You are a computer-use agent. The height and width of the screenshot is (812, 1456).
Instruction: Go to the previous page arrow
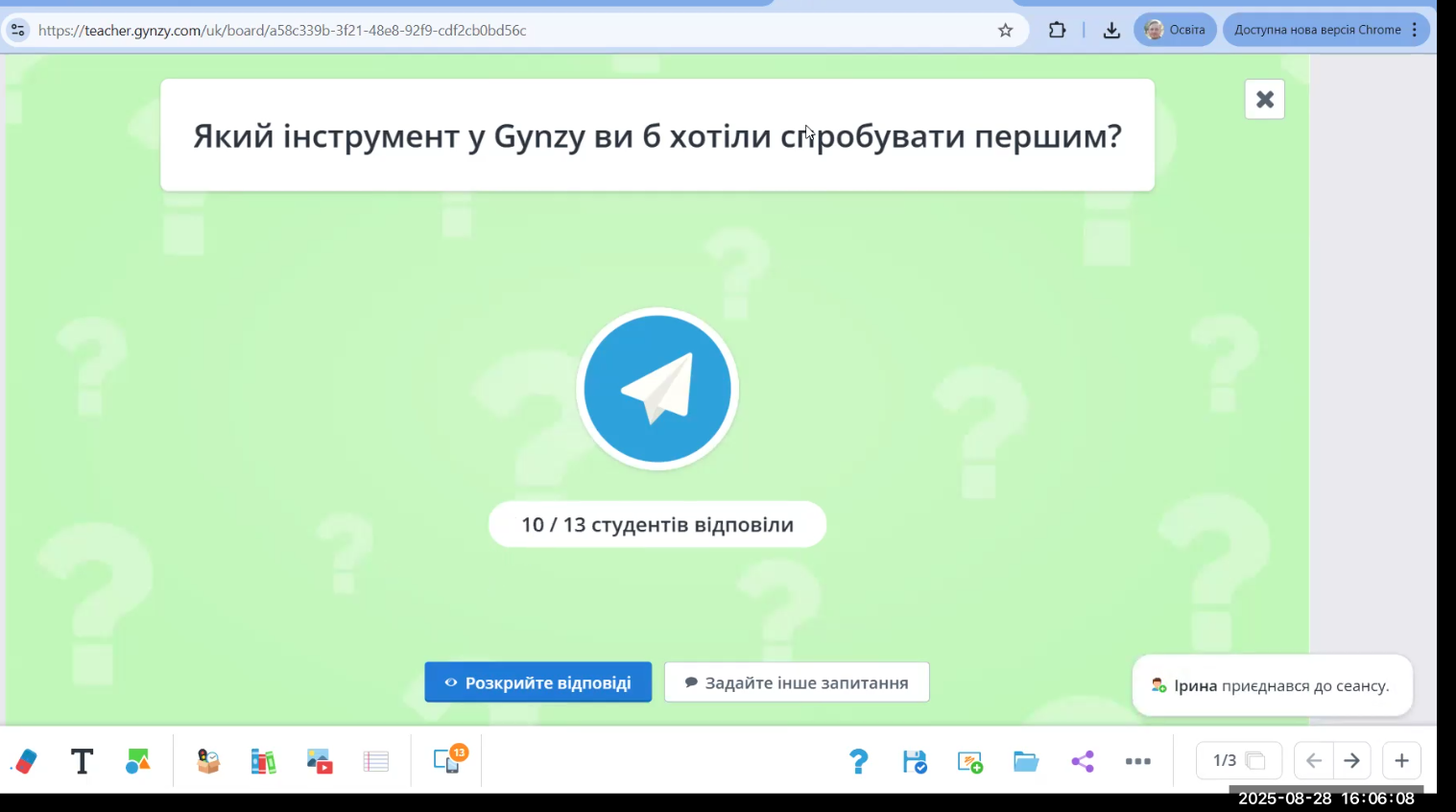[x=1314, y=760]
